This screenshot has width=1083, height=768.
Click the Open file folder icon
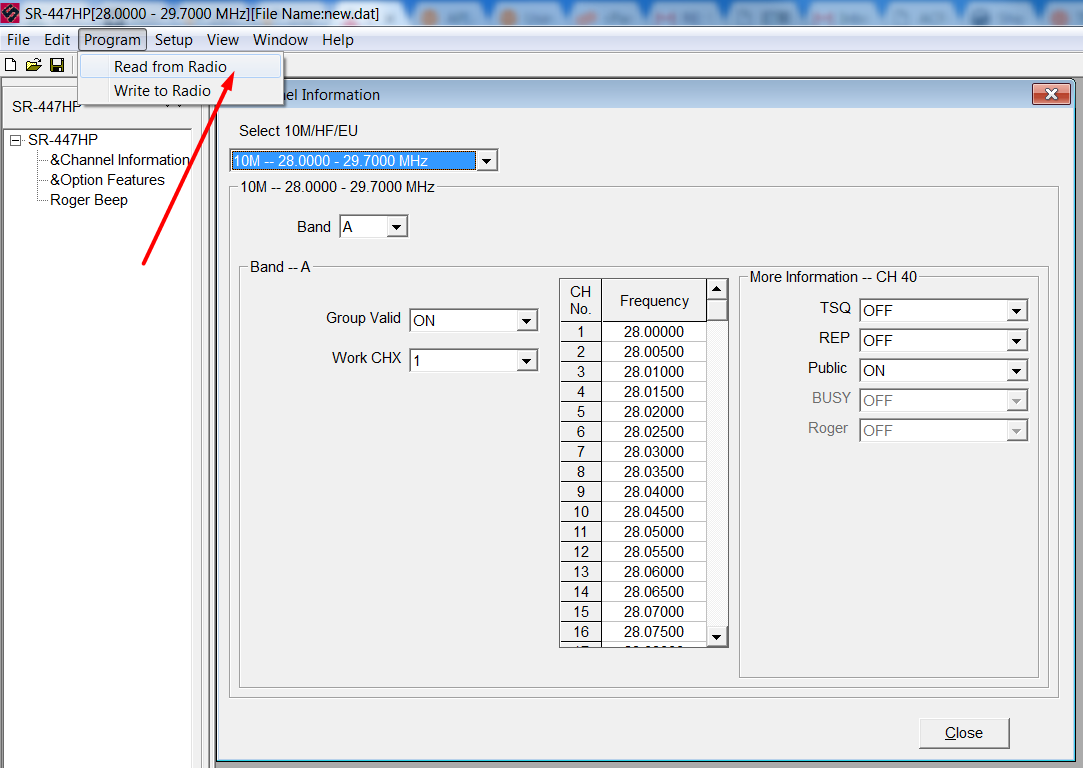tap(33, 65)
